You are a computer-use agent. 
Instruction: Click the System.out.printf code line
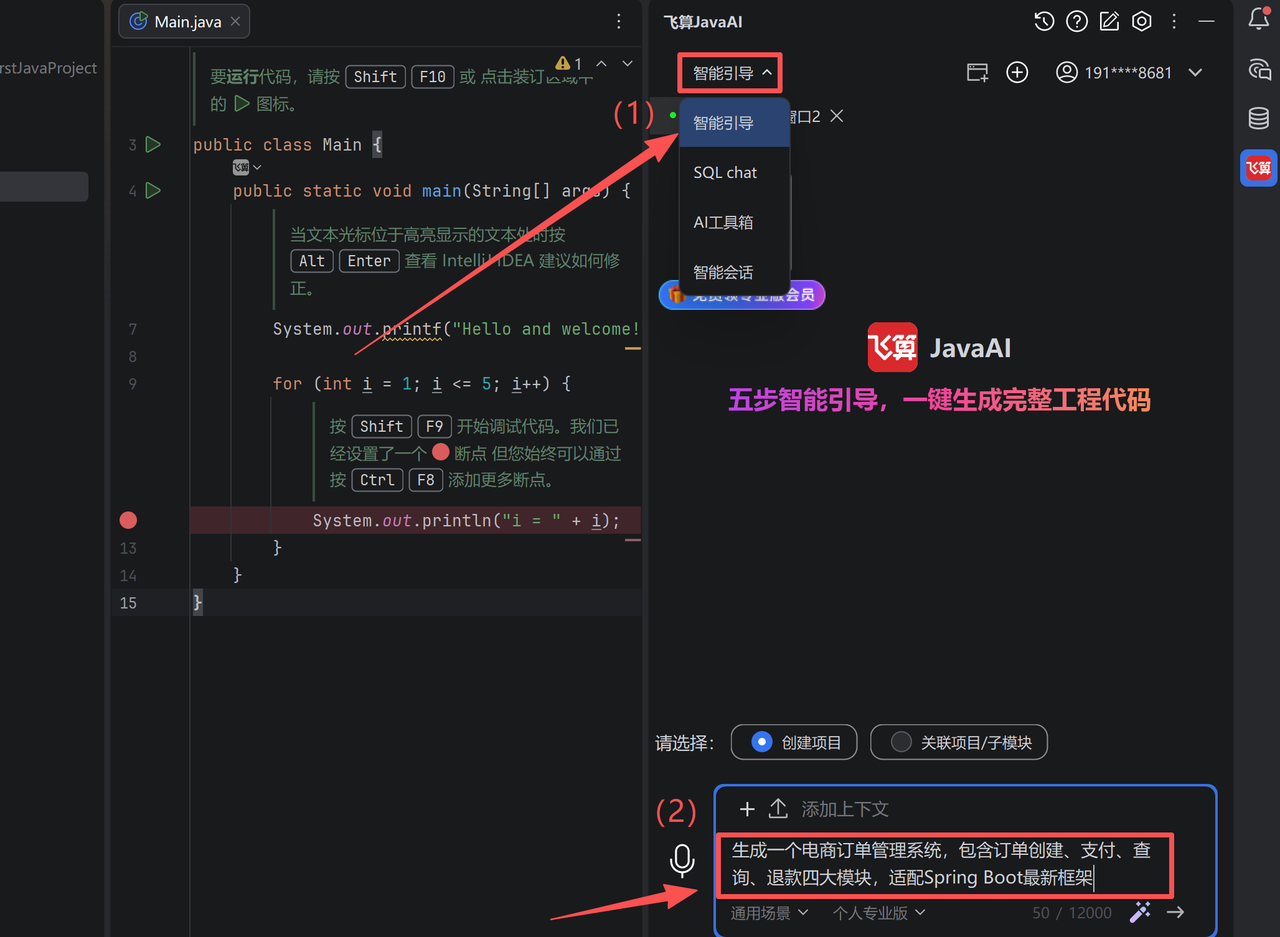click(x=456, y=329)
